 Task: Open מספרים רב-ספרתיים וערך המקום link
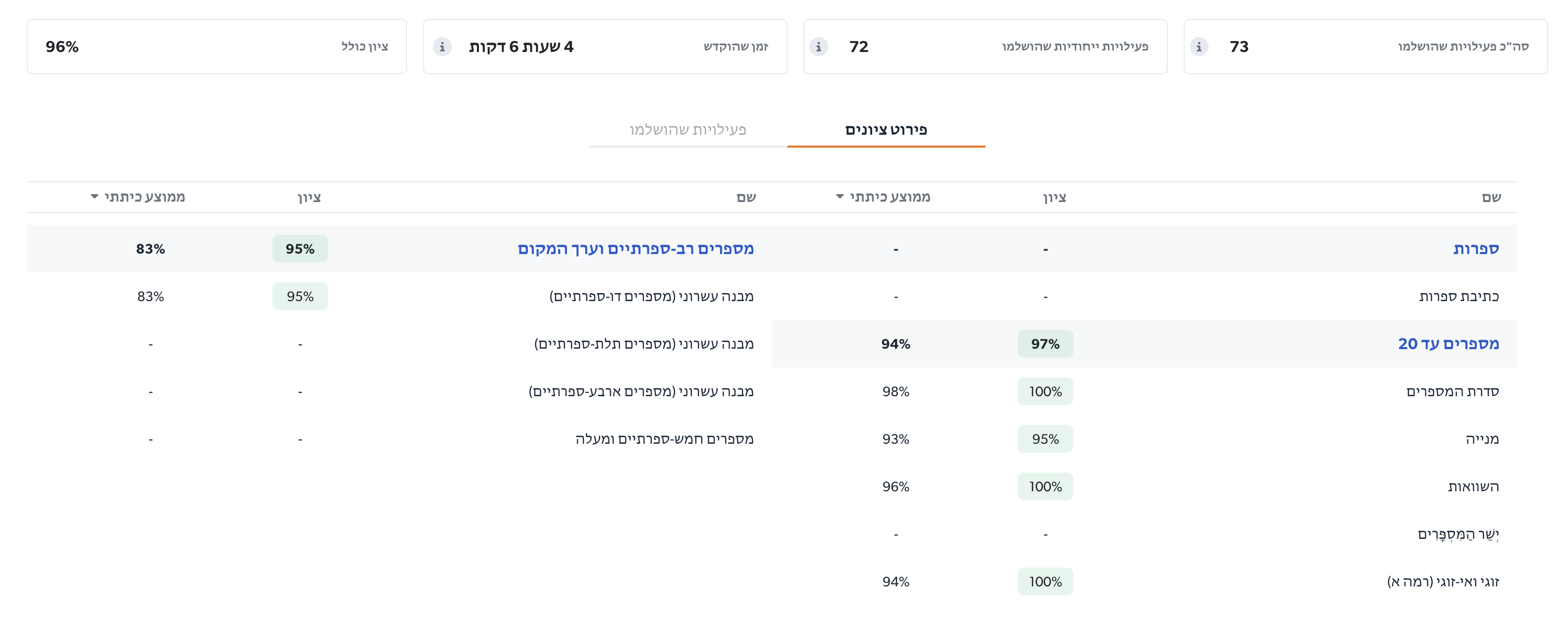(x=635, y=249)
